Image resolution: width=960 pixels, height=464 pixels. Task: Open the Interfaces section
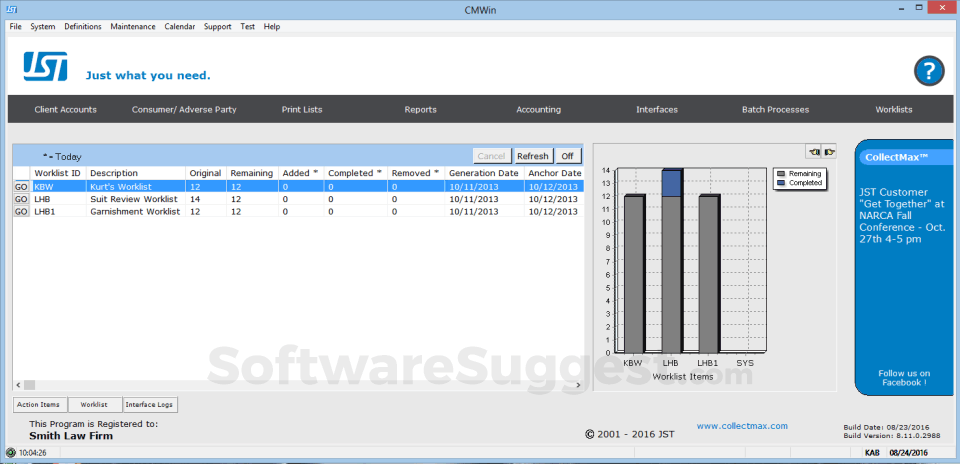pyautogui.click(x=657, y=110)
